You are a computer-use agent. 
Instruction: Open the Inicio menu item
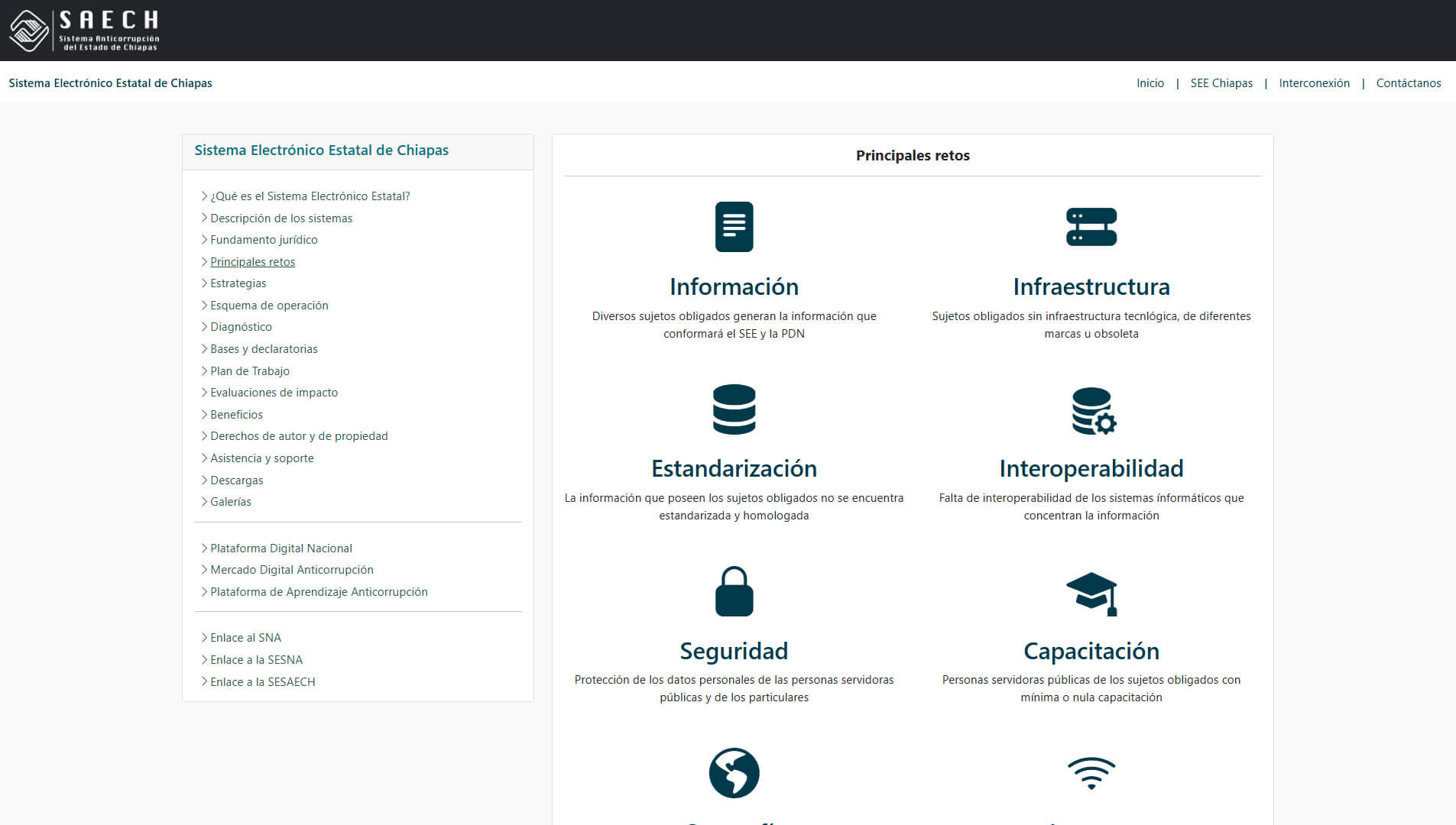[x=1150, y=83]
